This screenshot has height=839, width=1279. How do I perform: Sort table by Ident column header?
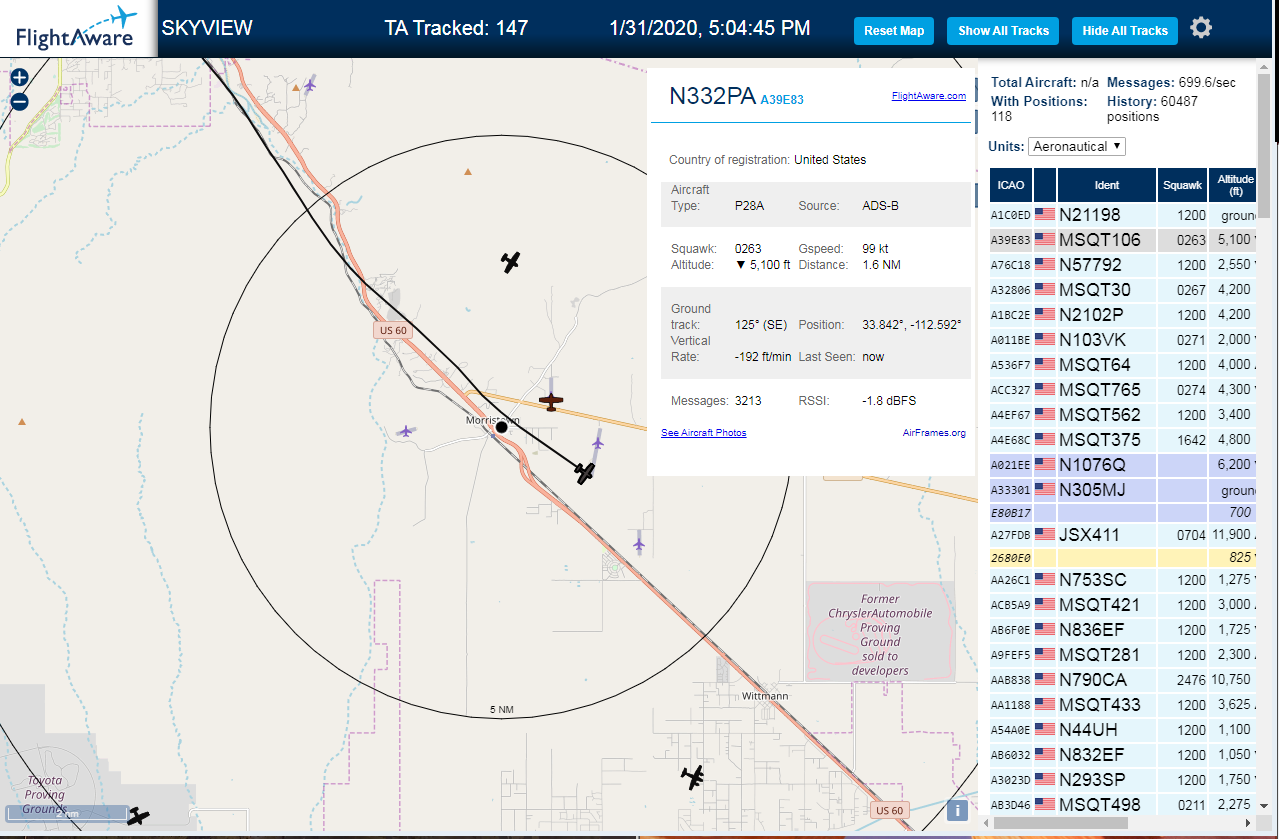click(x=1107, y=185)
